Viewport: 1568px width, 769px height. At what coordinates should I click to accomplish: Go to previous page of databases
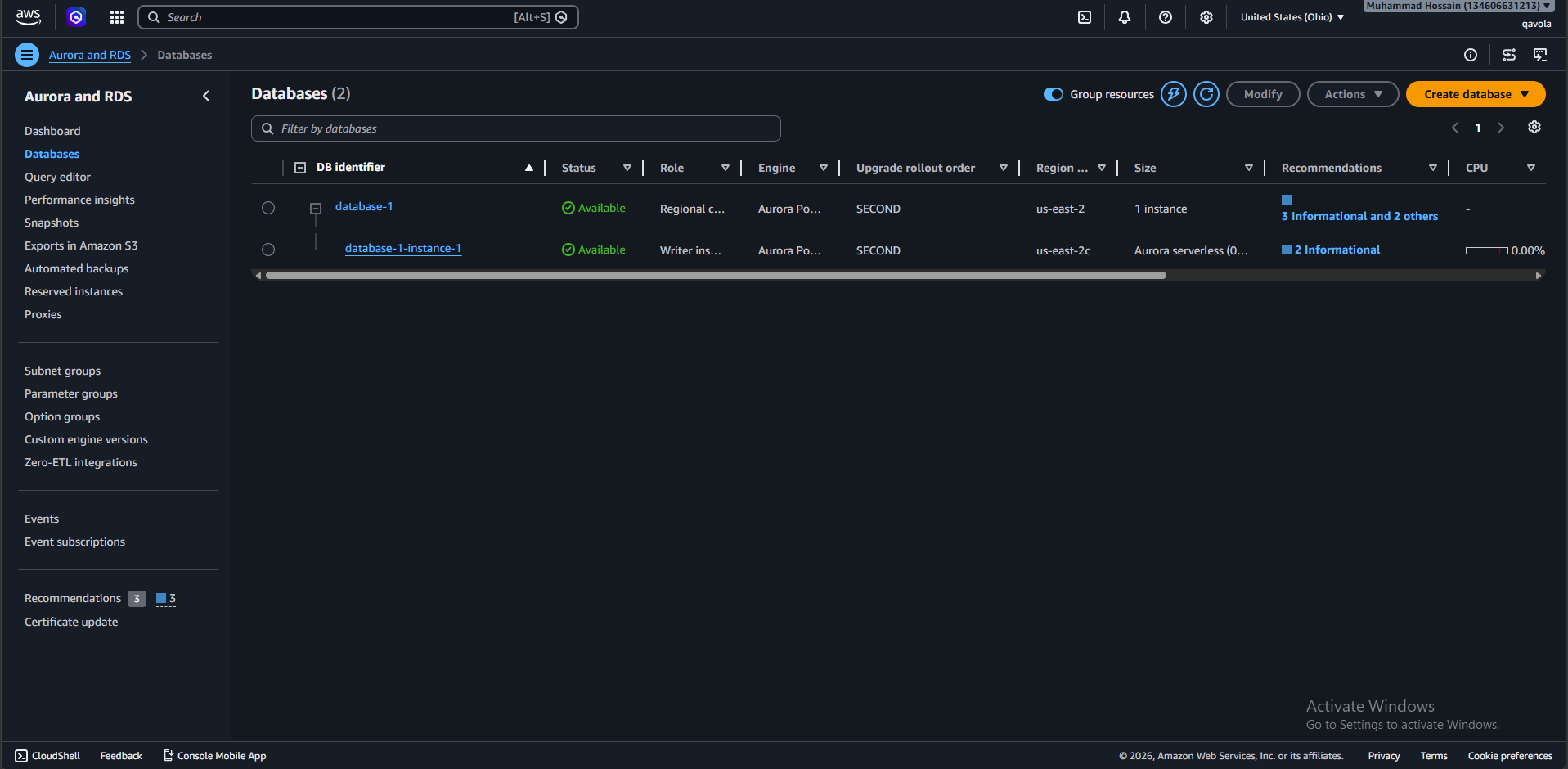pos(1455,128)
